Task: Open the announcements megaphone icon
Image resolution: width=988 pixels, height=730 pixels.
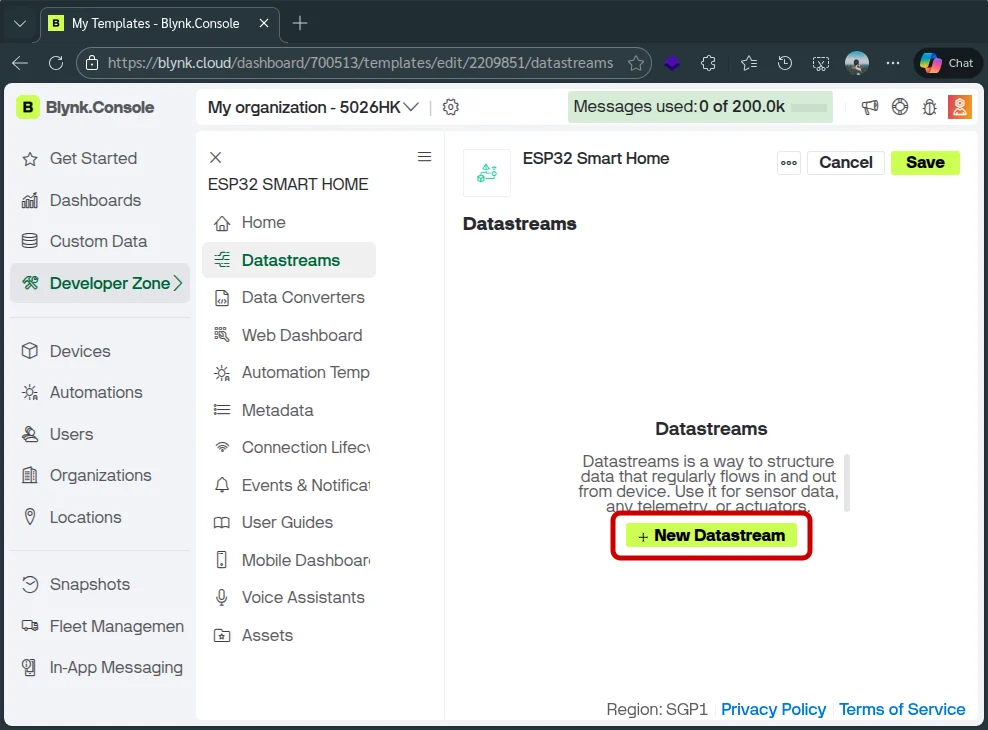Action: tap(870, 107)
